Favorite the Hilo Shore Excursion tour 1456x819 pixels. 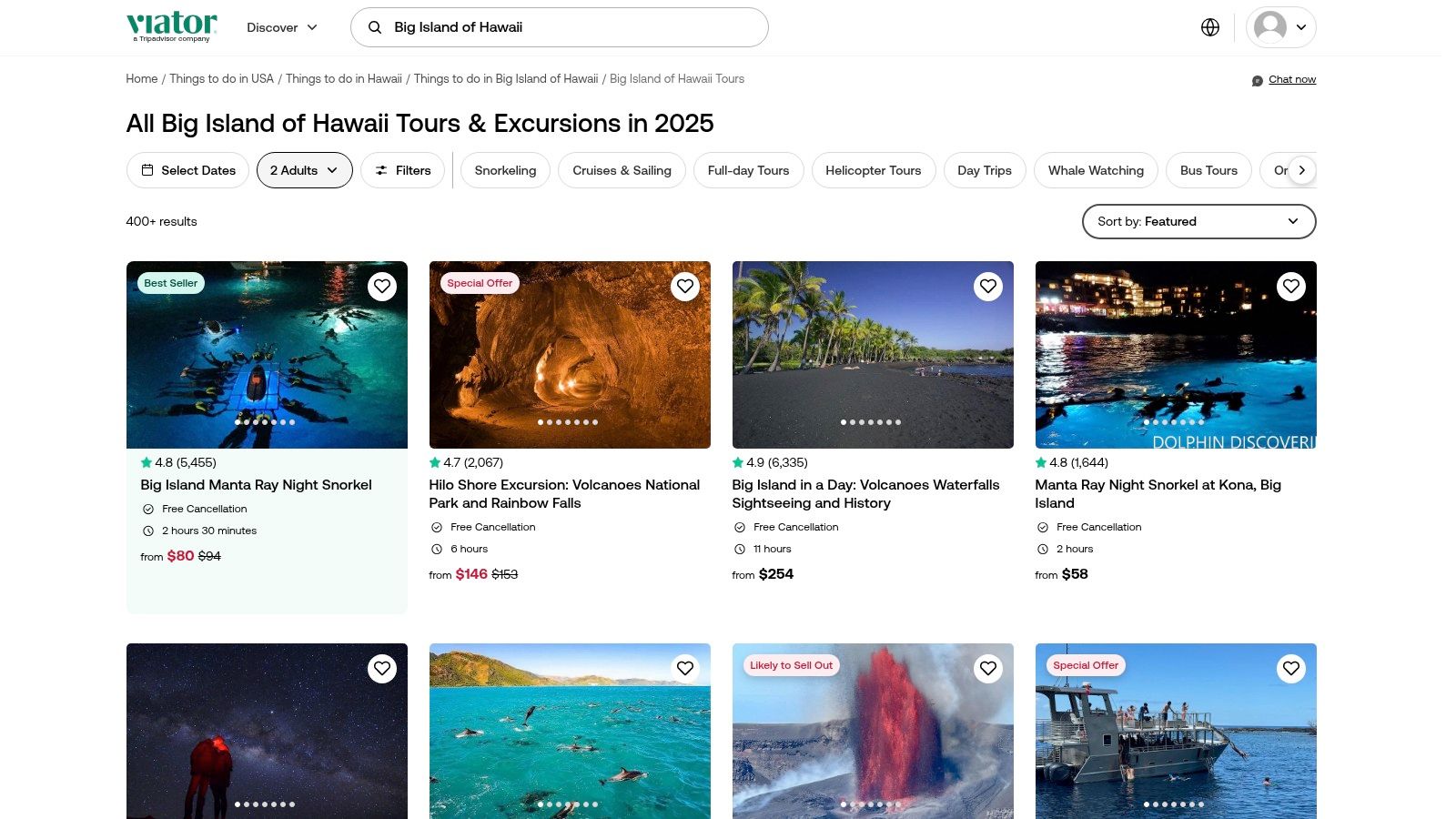[685, 287]
